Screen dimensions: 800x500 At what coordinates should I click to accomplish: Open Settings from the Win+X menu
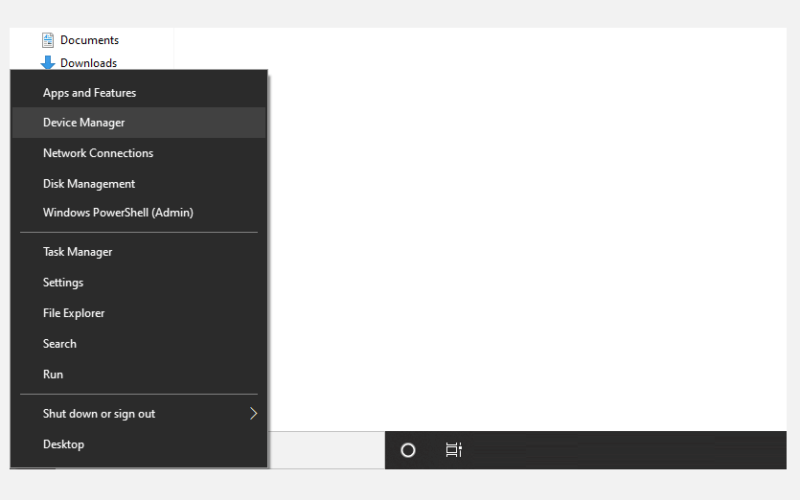(x=138, y=283)
